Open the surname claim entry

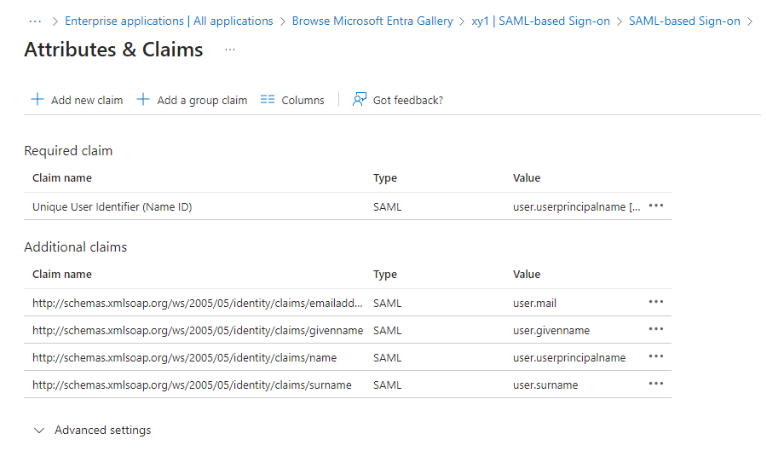pos(192,385)
